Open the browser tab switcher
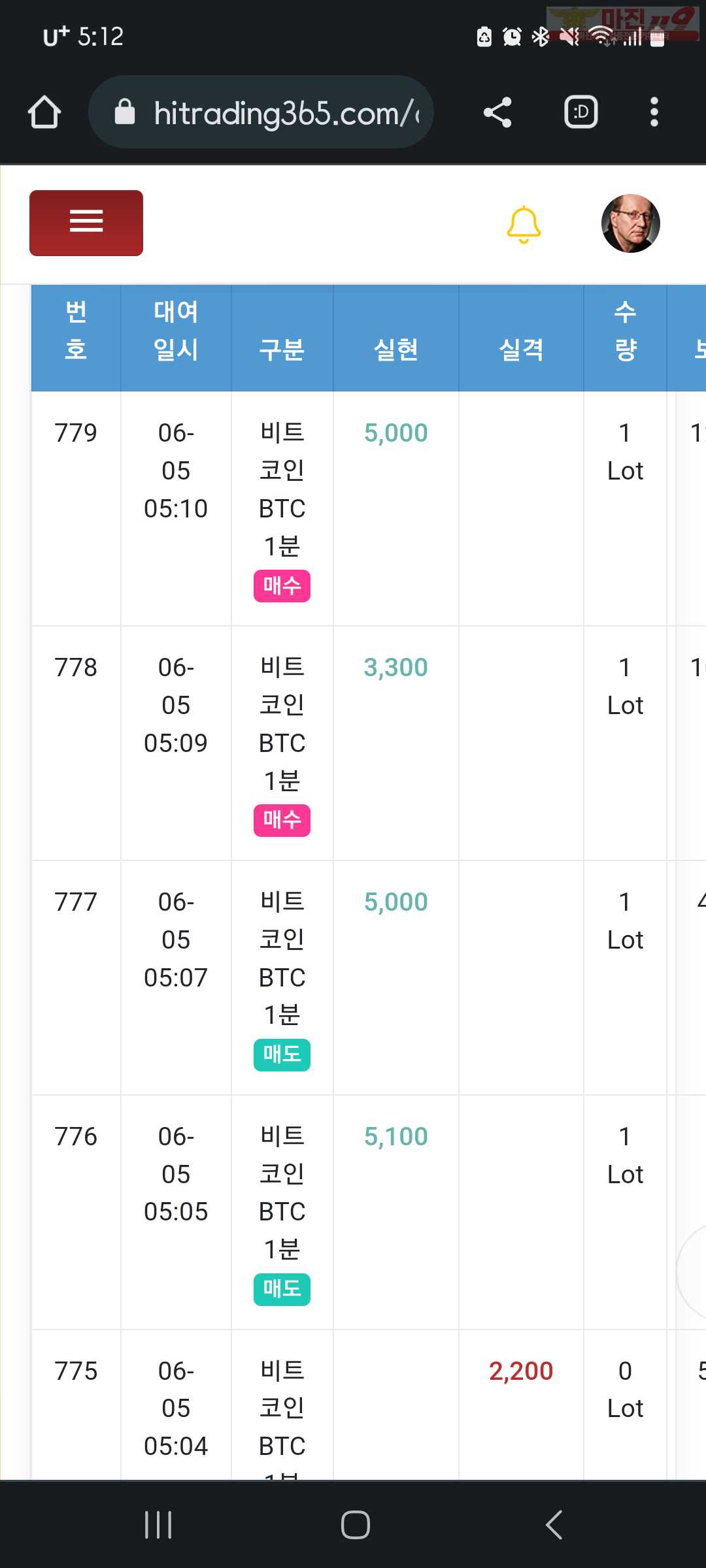 pyautogui.click(x=581, y=112)
